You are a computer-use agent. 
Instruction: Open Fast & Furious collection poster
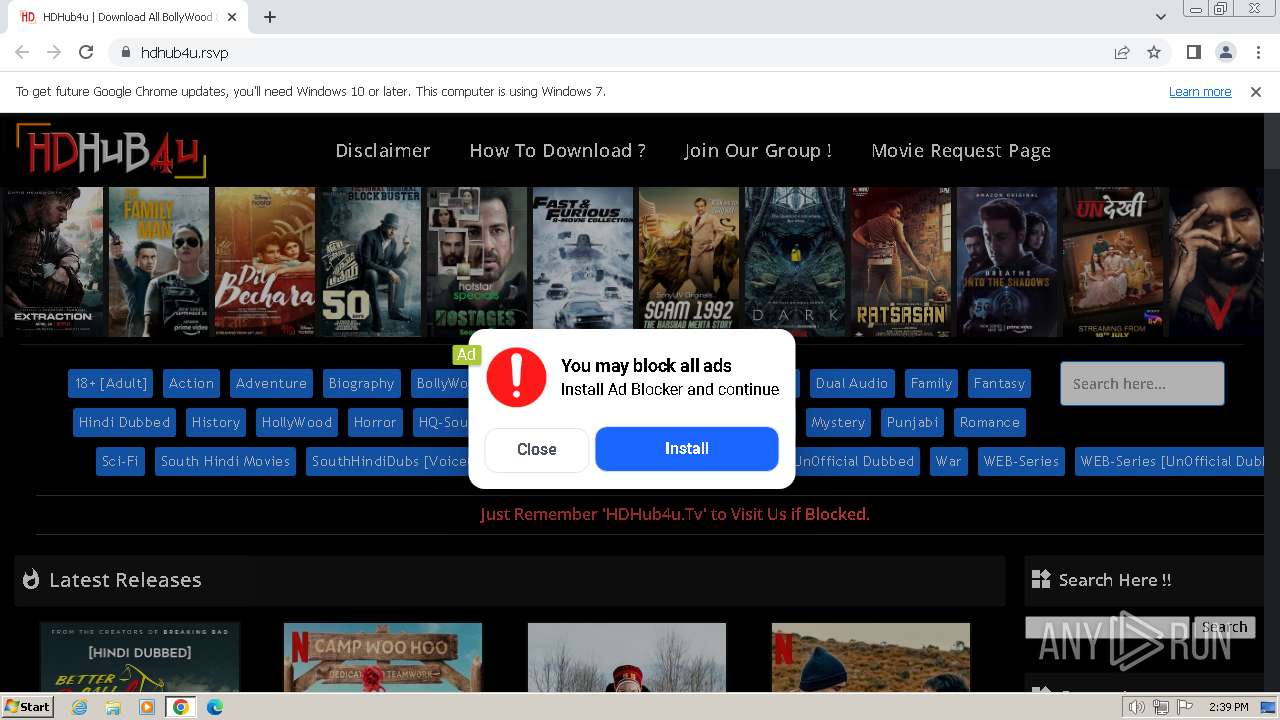coord(583,261)
